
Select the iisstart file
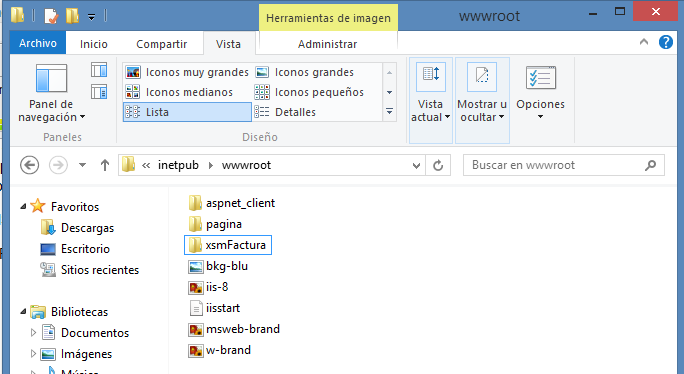pyautogui.click(x=215, y=308)
